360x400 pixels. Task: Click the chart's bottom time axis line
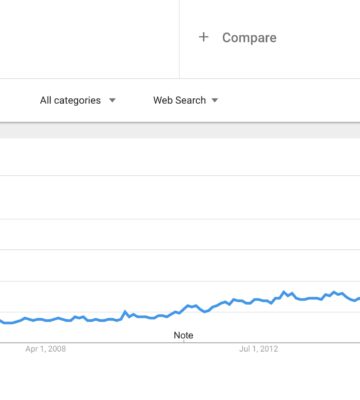pyautogui.click(x=180, y=342)
